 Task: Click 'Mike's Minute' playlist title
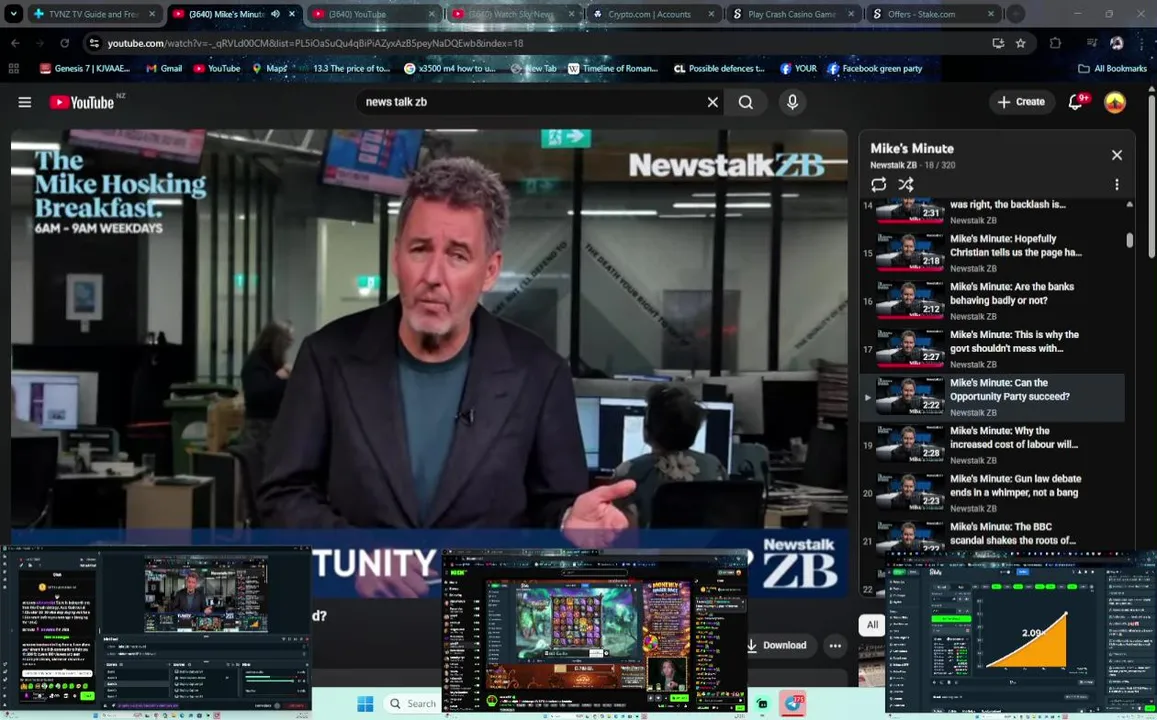click(912, 148)
